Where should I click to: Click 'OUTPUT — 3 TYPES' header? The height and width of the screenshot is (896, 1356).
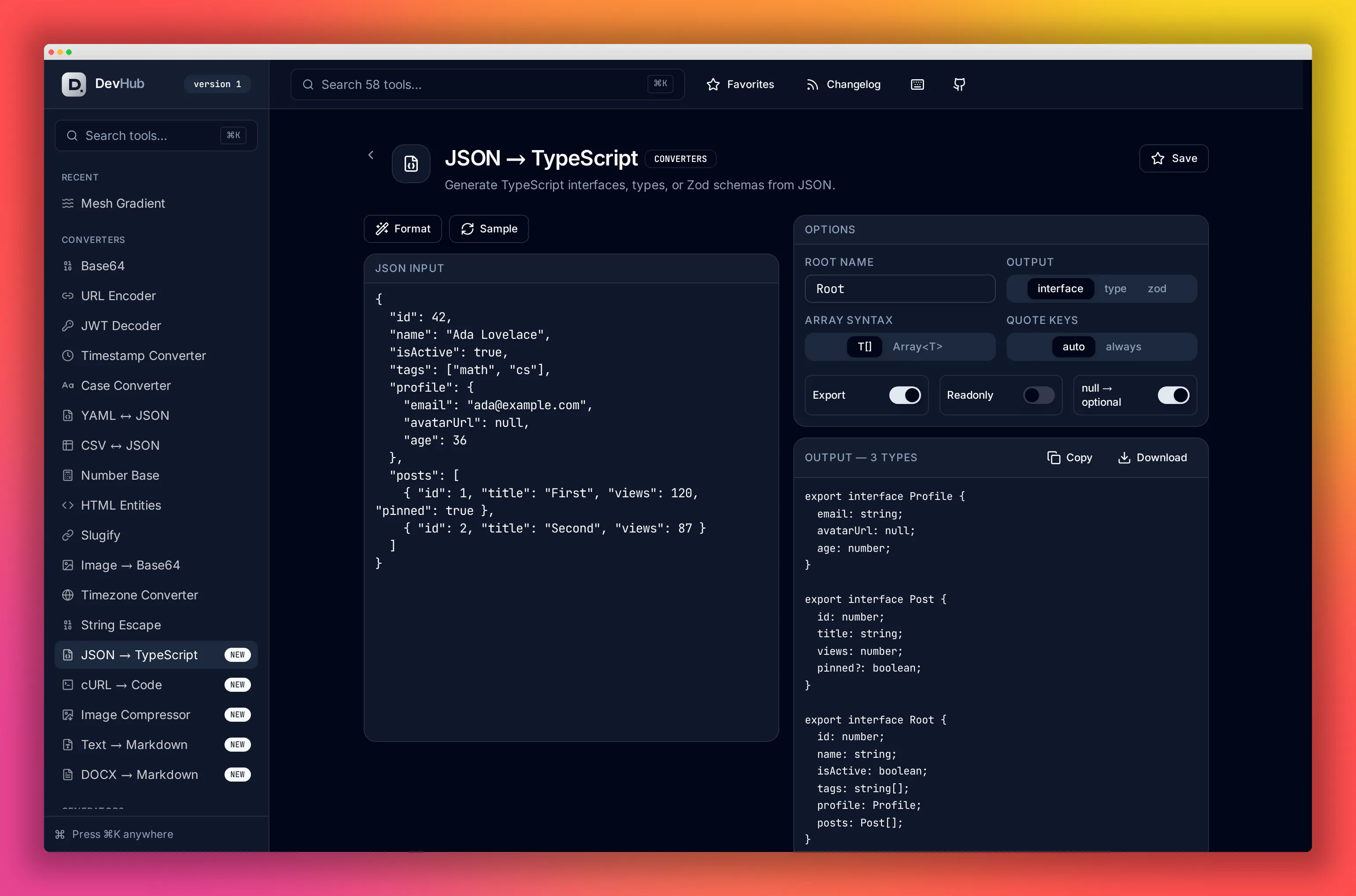click(861, 457)
